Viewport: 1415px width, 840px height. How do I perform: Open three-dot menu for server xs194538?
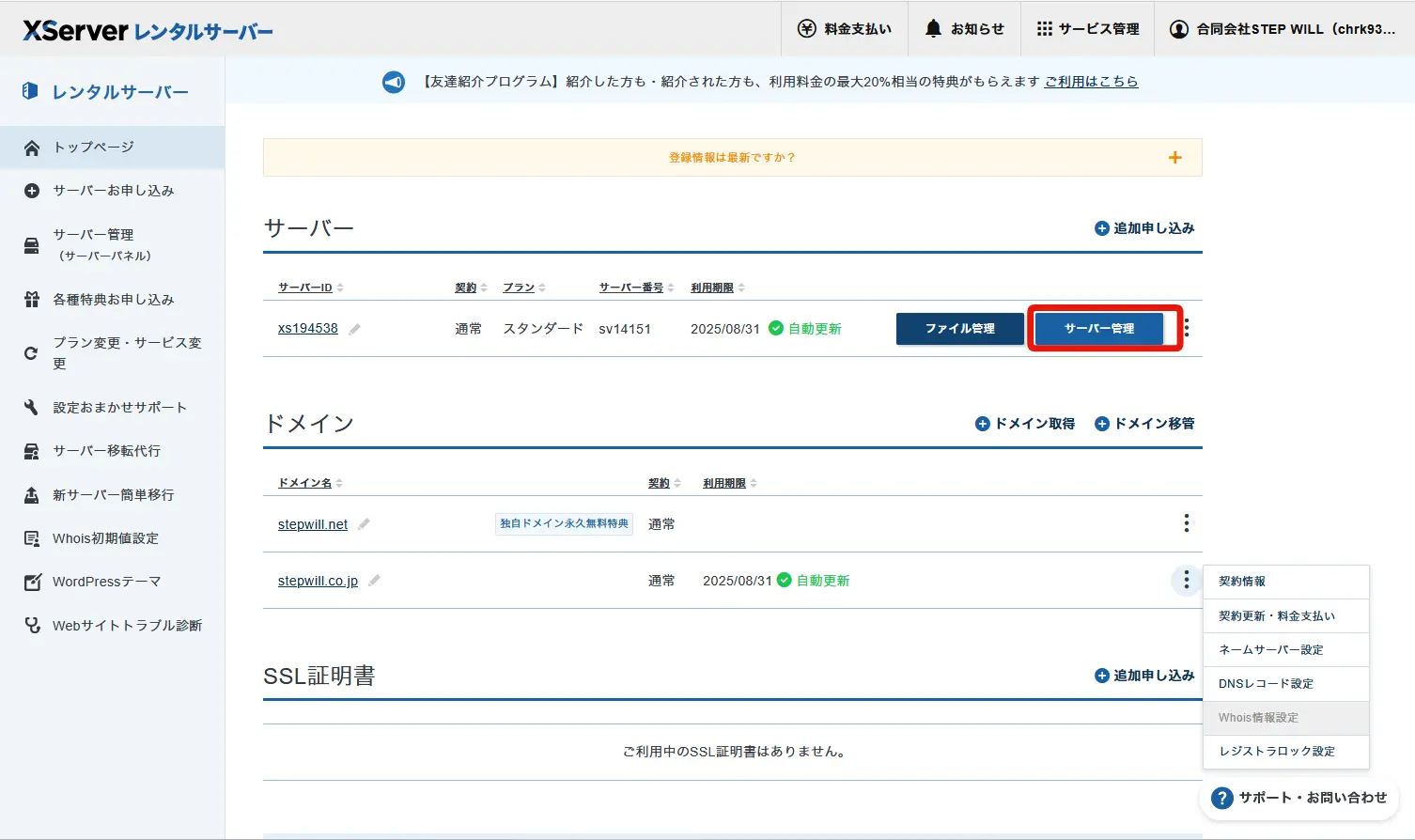1187,328
